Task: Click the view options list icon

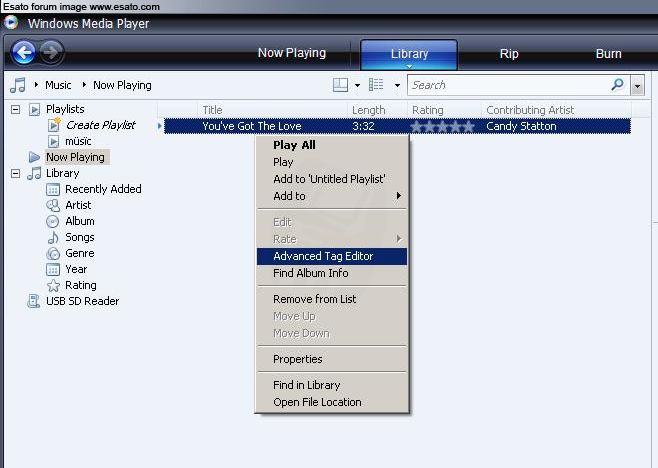Action: pos(376,85)
